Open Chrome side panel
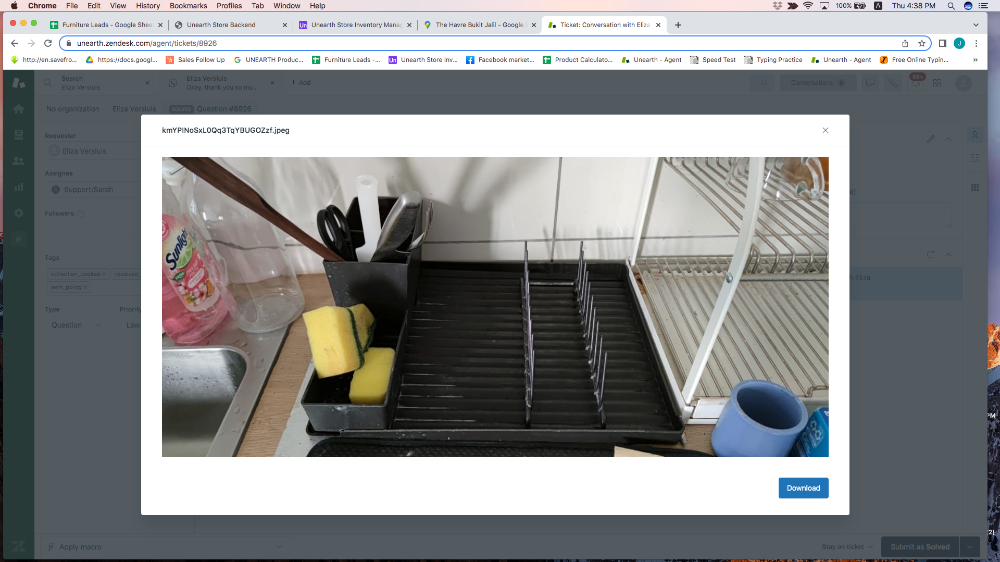The width and height of the screenshot is (1000, 562). (942, 43)
